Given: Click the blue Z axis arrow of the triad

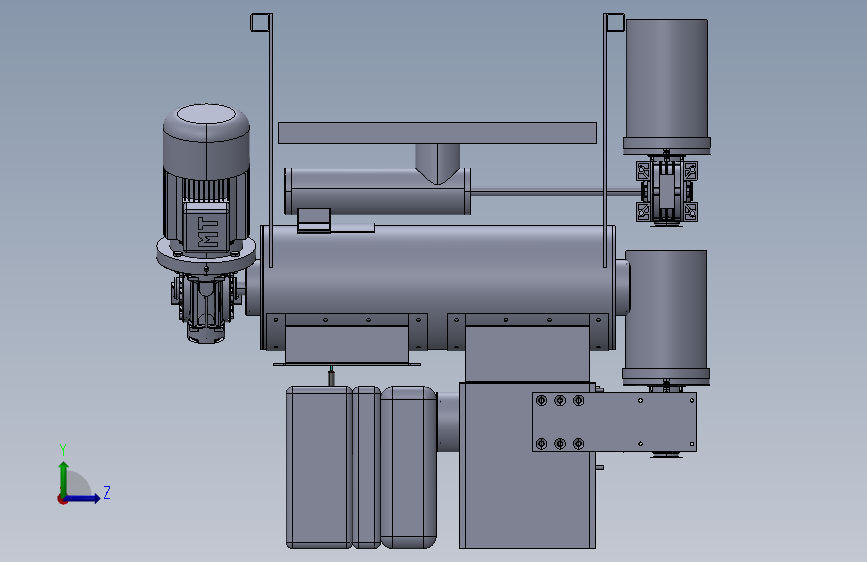Looking at the screenshot, I should [84, 498].
